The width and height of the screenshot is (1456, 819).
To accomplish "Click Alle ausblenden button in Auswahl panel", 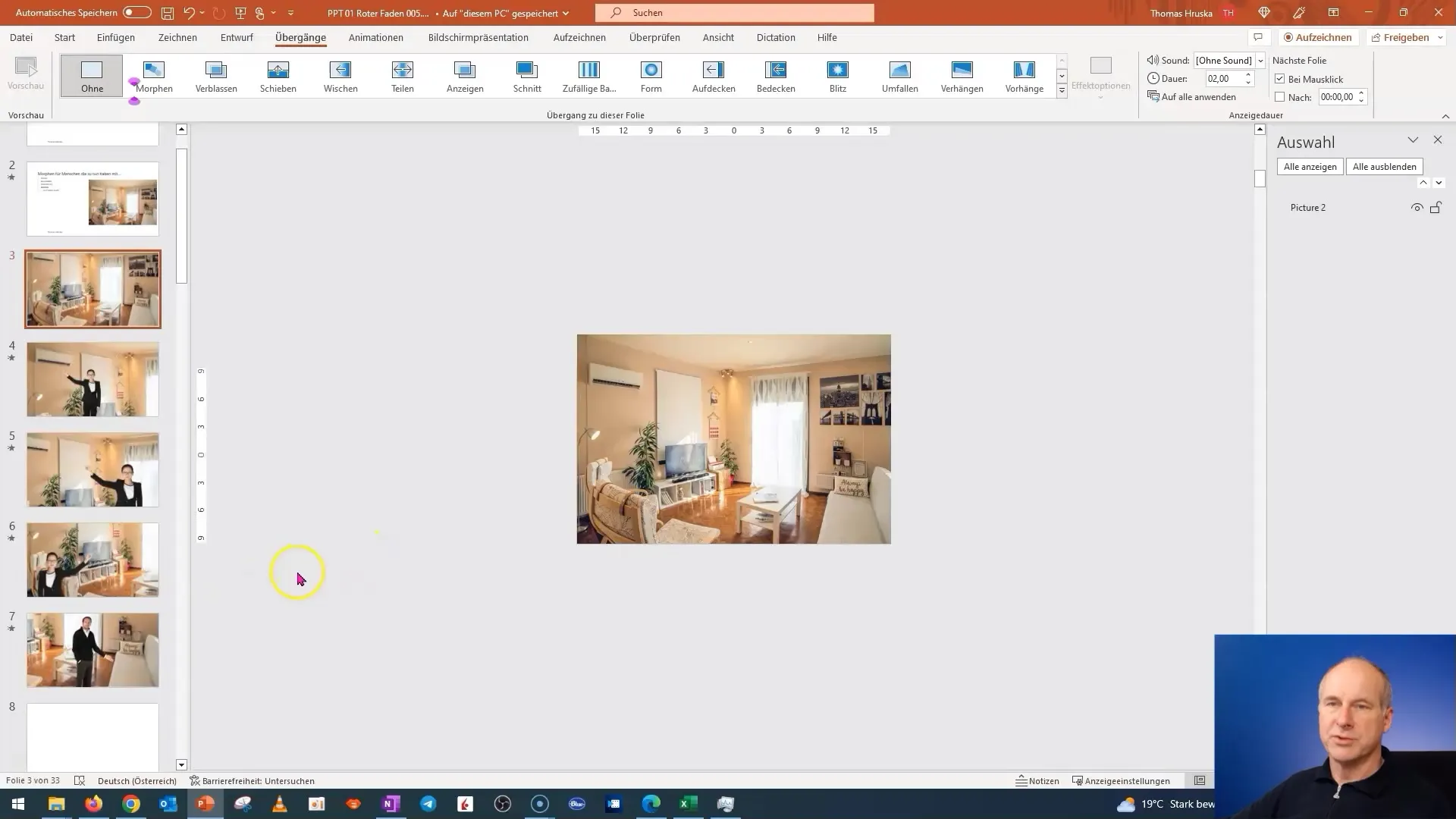I will (1385, 166).
